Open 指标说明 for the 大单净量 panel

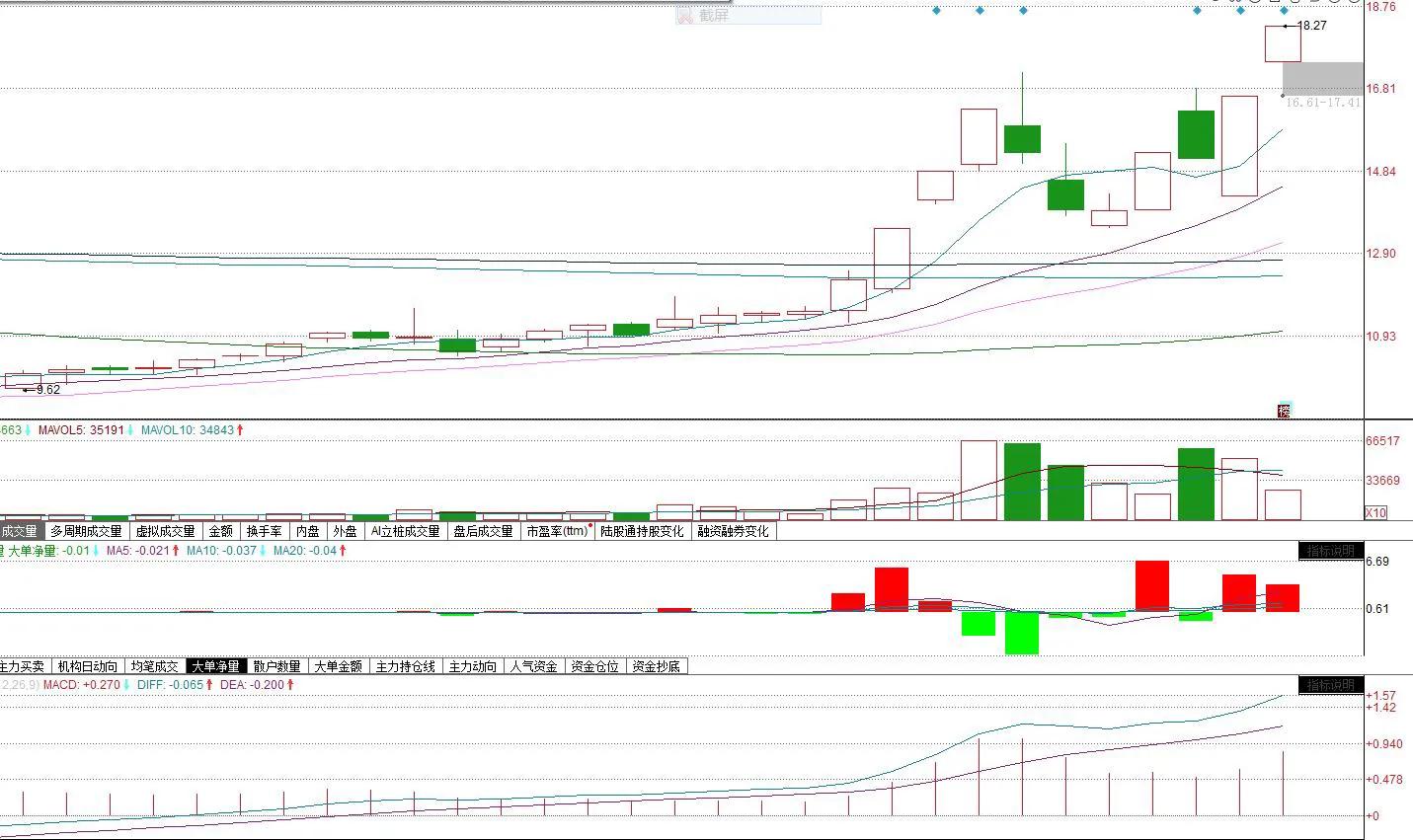coord(1330,551)
